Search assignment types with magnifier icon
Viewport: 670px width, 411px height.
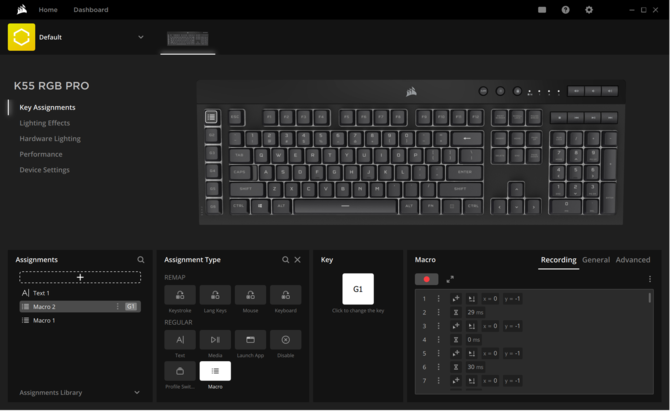point(285,260)
